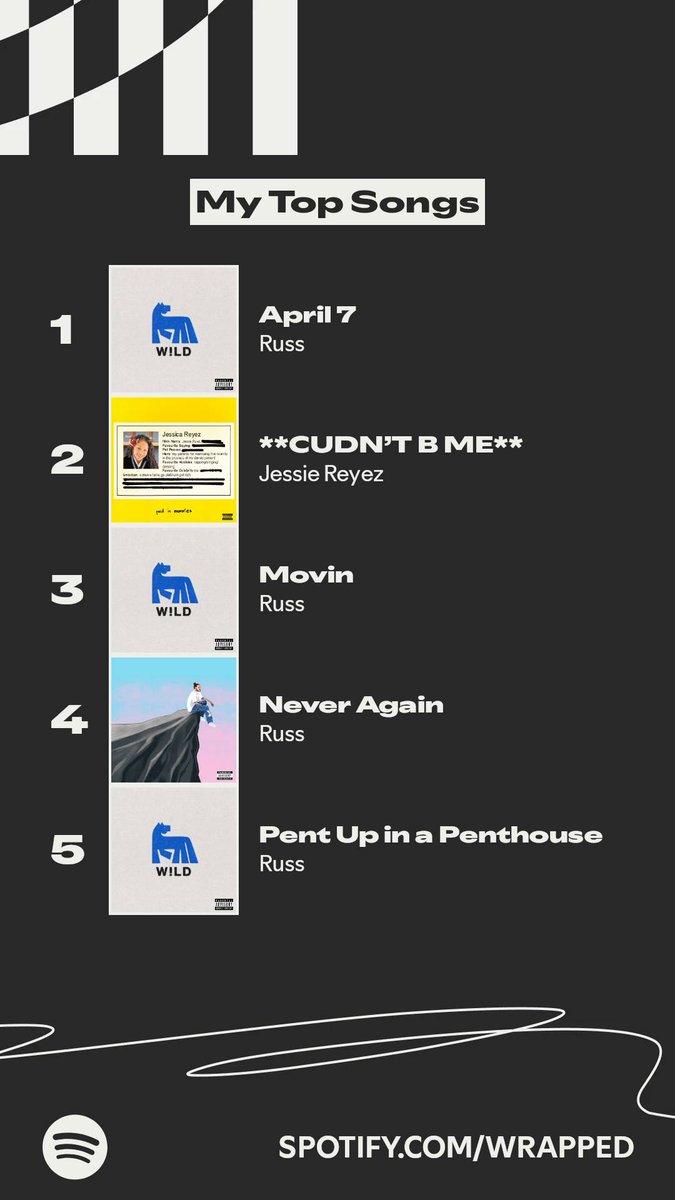Select the Movin song title

click(306, 575)
